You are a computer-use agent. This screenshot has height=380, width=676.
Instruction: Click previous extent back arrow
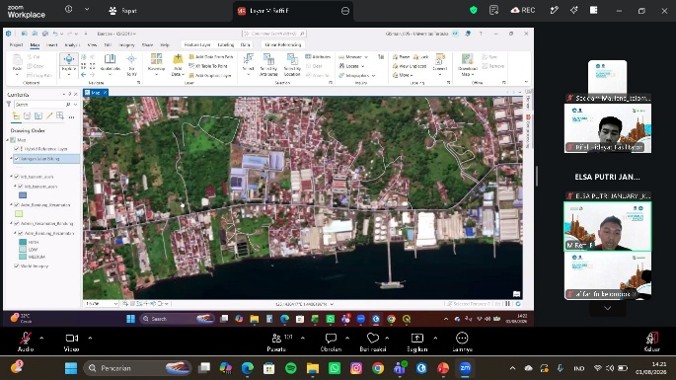(84, 75)
